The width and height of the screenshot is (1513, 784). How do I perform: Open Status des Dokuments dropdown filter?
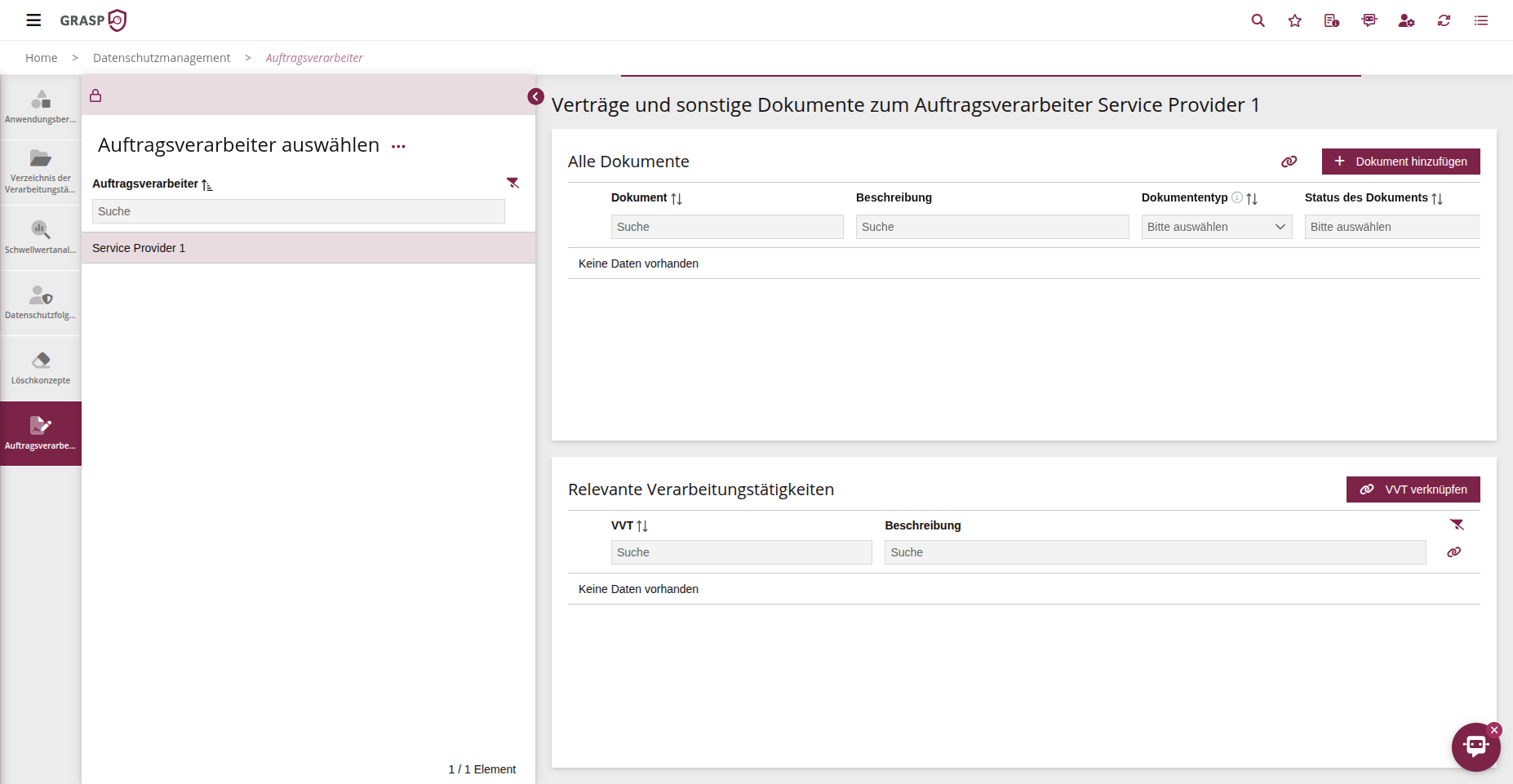pos(1391,227)
